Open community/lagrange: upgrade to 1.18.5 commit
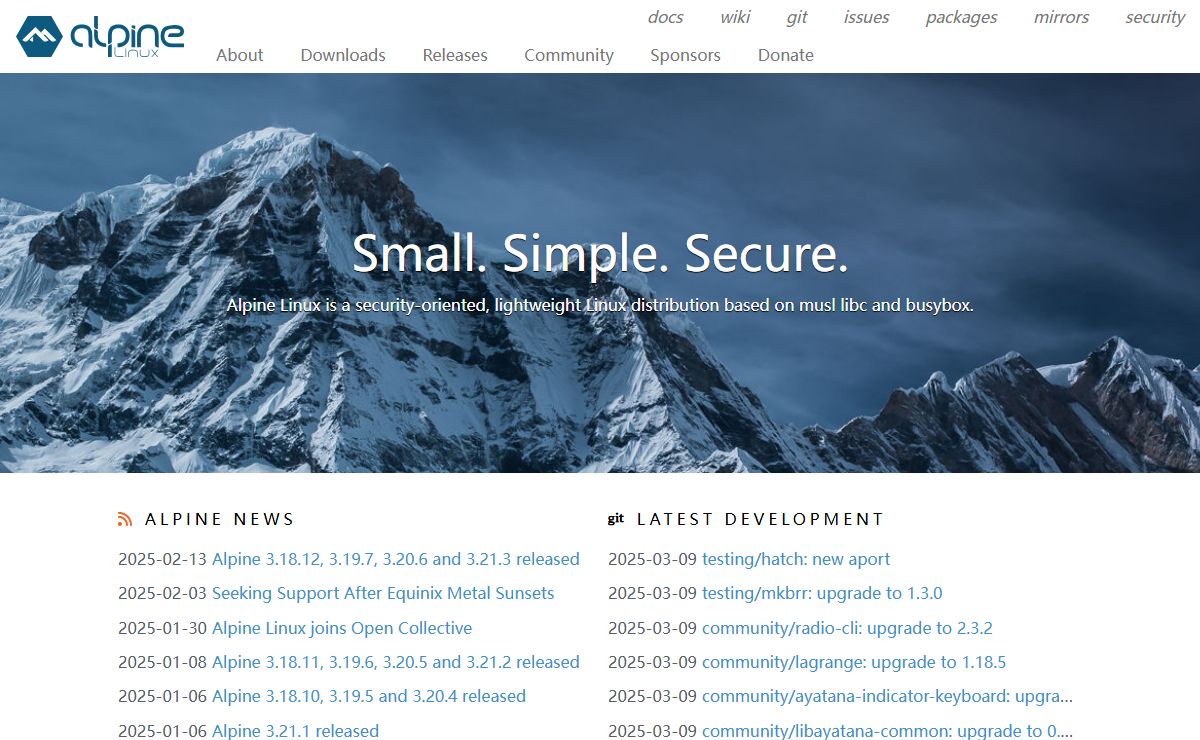 click(x=854, y=662)
